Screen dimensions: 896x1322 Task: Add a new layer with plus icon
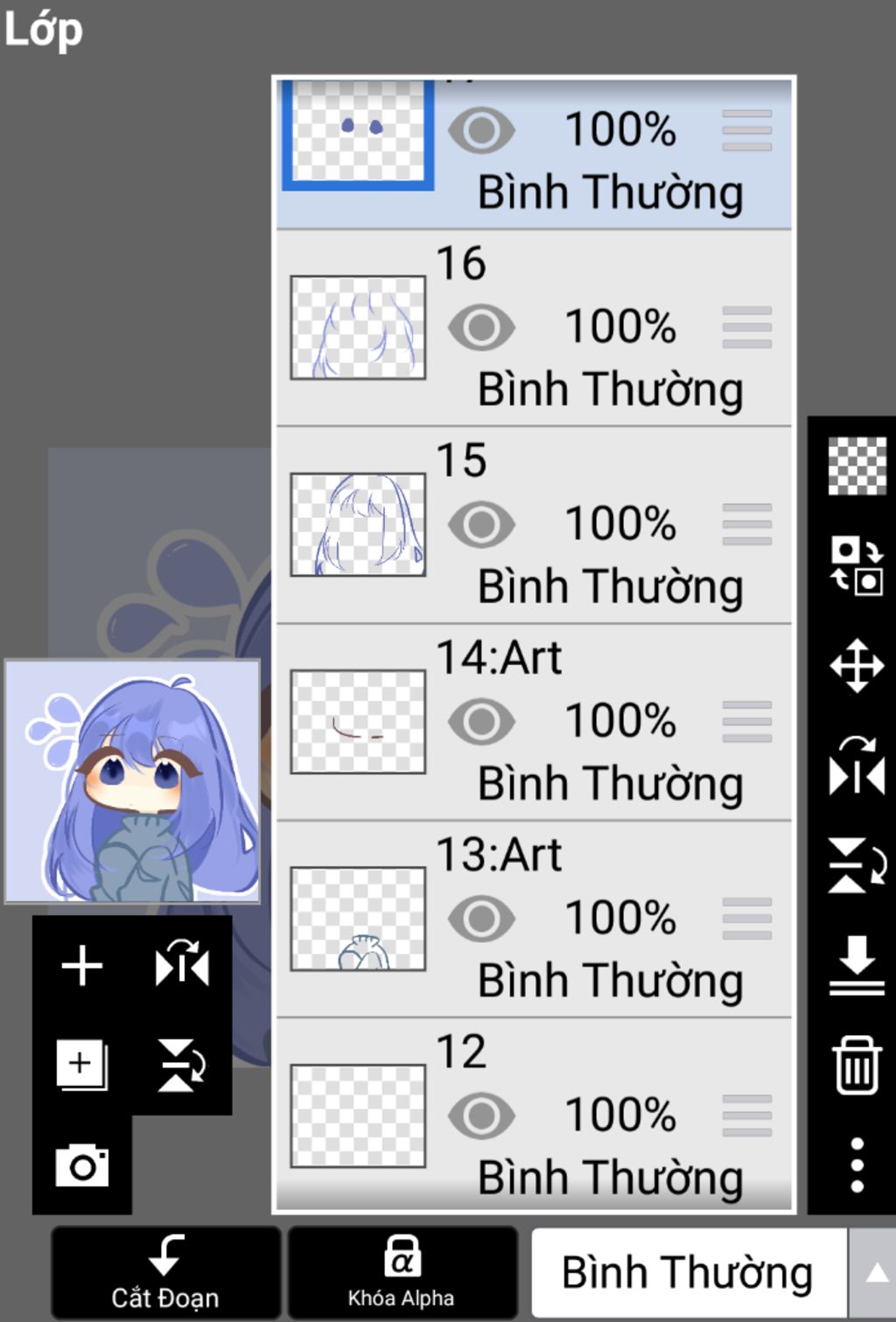(82, 966)
